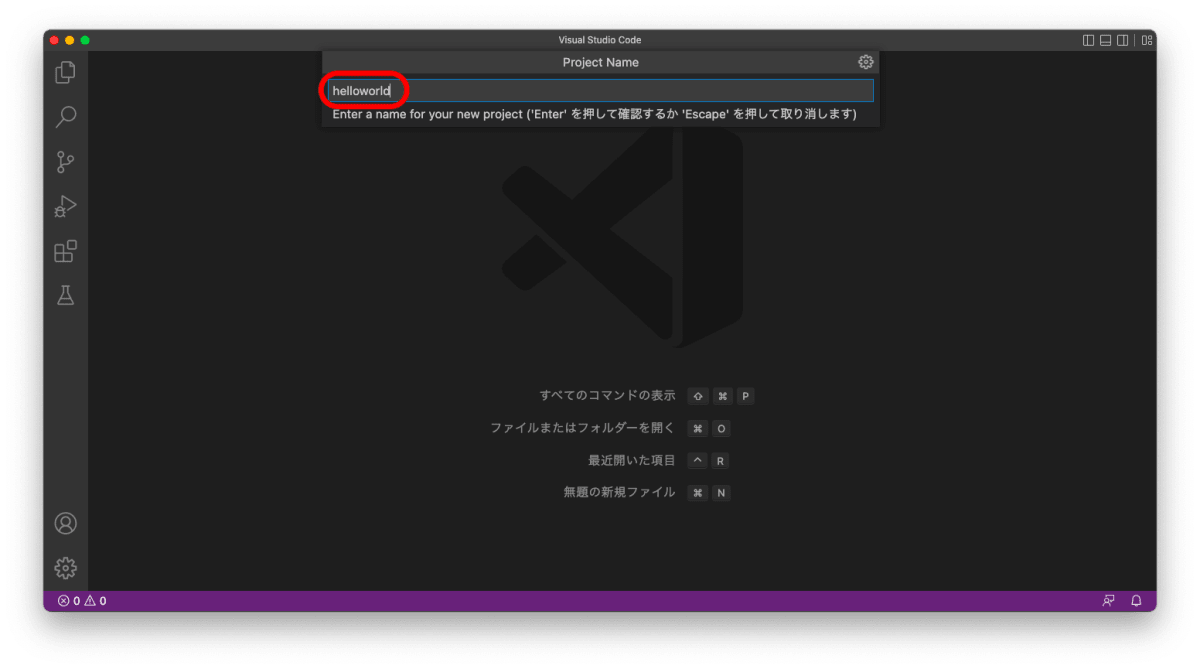1200x669 pixels.
Task: Click the N keycap for new untitled file
Action: click(720, 493)
